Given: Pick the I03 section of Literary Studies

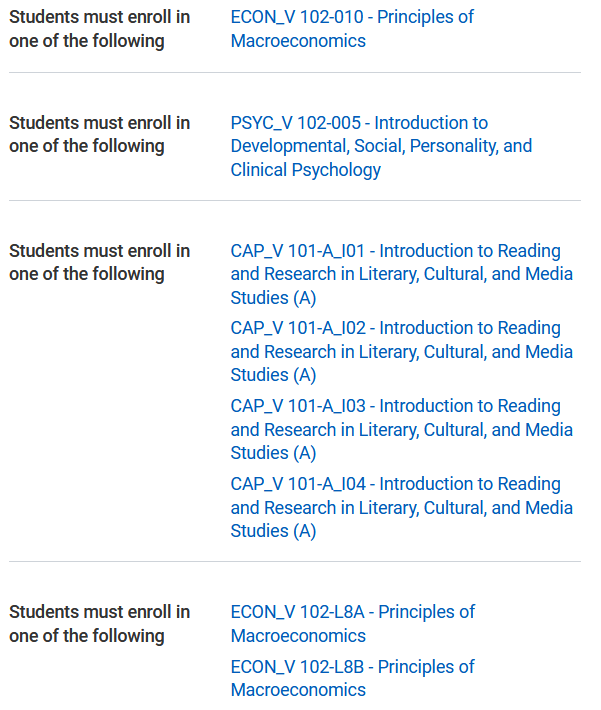Looking at the screenshot, I should 401,429.
